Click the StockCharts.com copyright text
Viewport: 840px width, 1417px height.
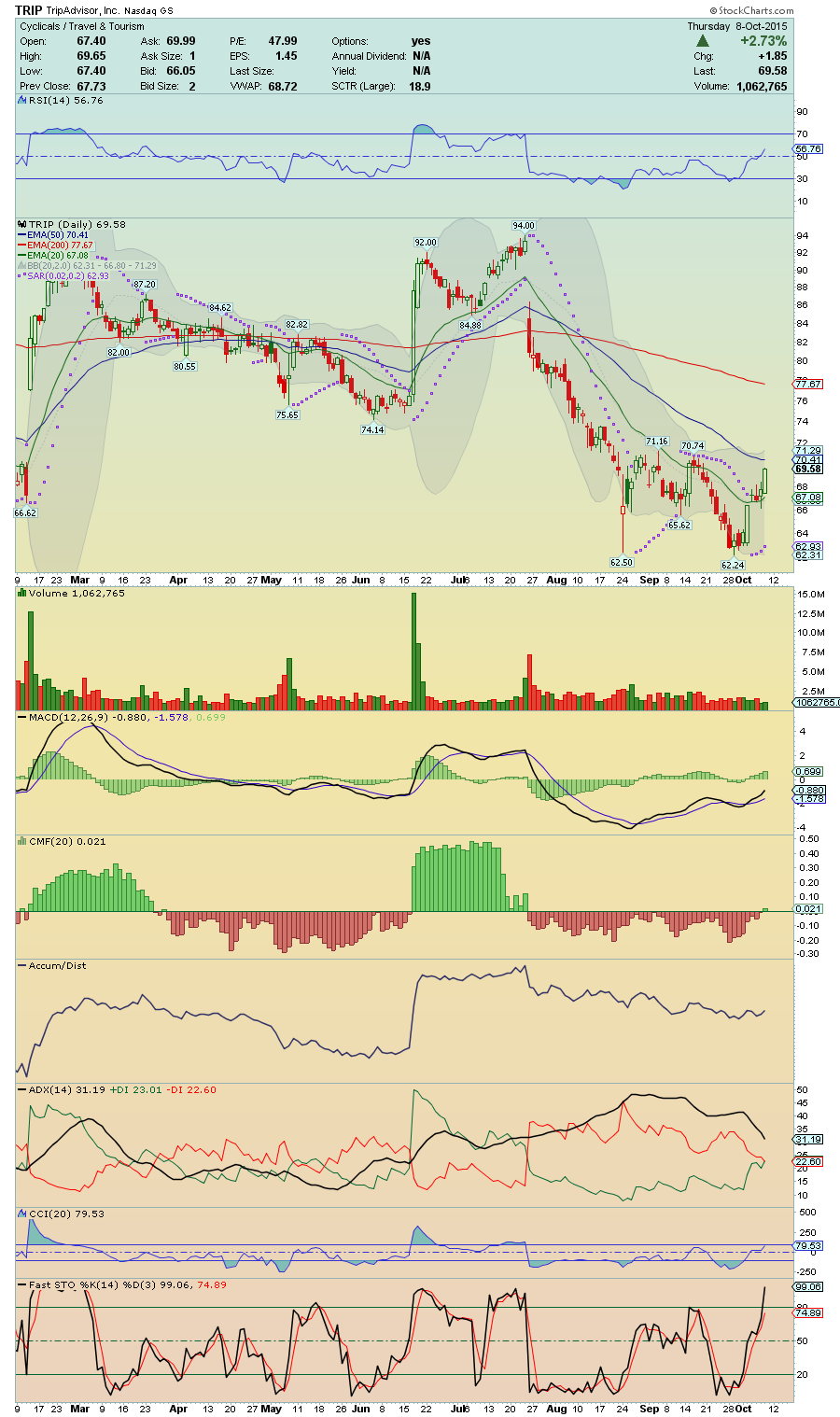(x=751, y=11)
